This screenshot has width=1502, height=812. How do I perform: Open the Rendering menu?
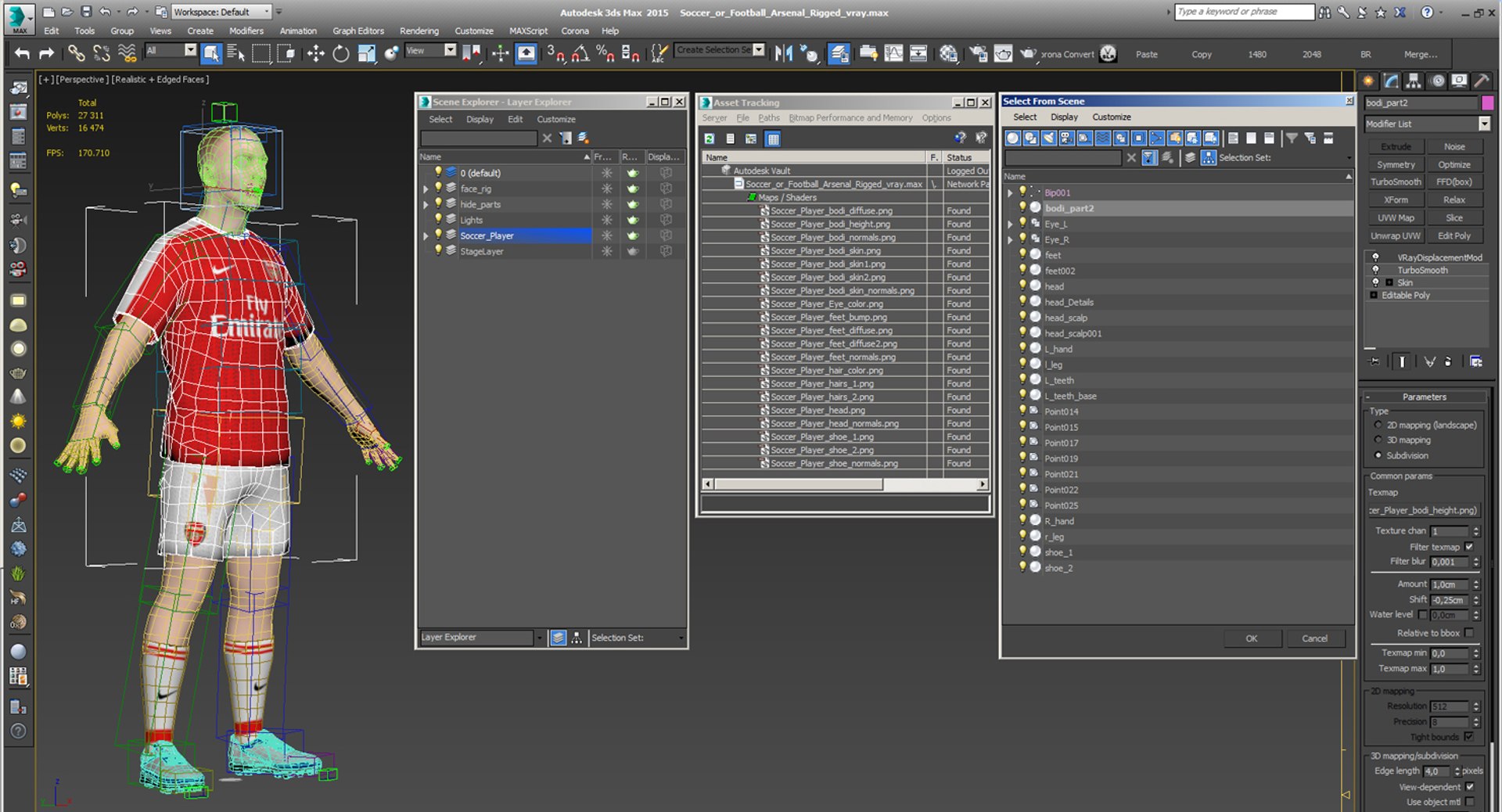pyautogui.click(x=419, y=31)
